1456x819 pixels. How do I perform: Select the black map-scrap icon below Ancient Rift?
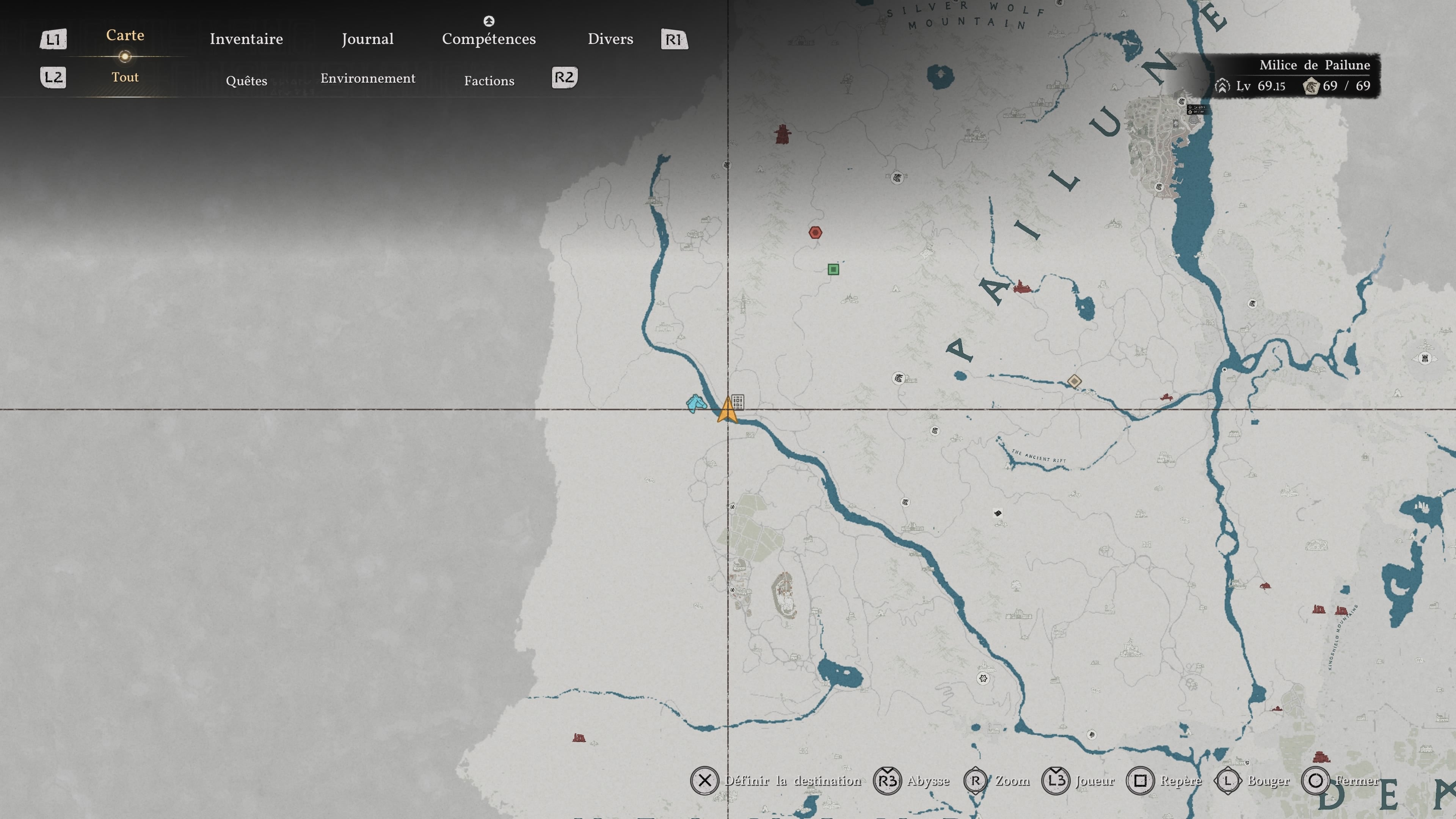(998, 513)
